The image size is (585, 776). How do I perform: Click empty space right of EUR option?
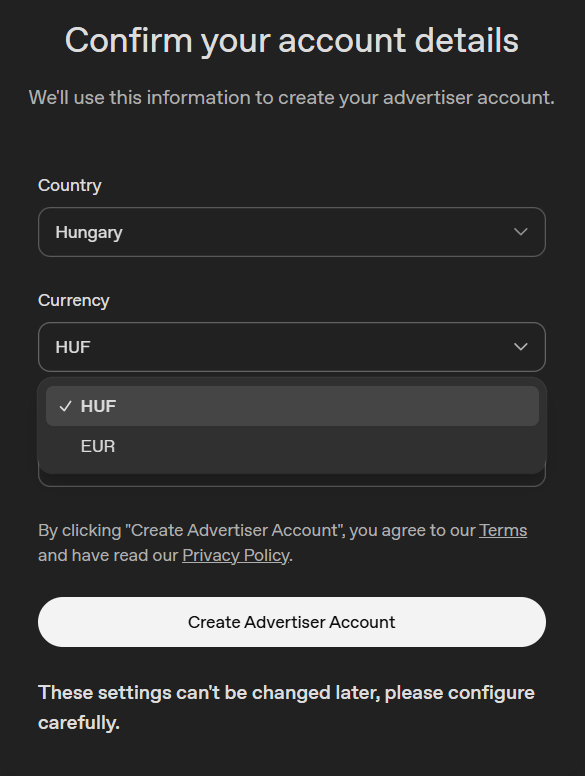pos(327,446)
